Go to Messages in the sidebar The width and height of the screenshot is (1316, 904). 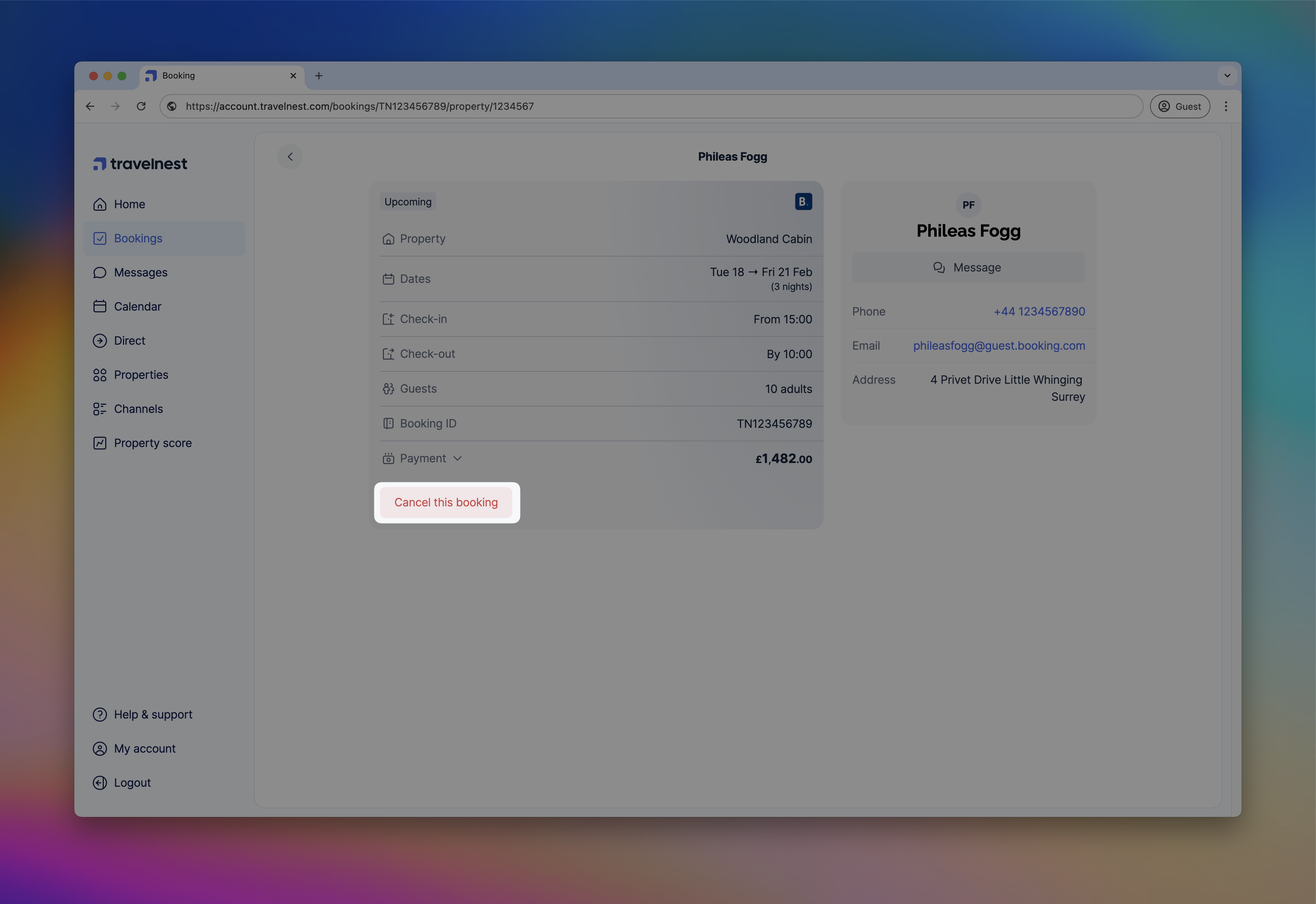[x=140, y=273]
